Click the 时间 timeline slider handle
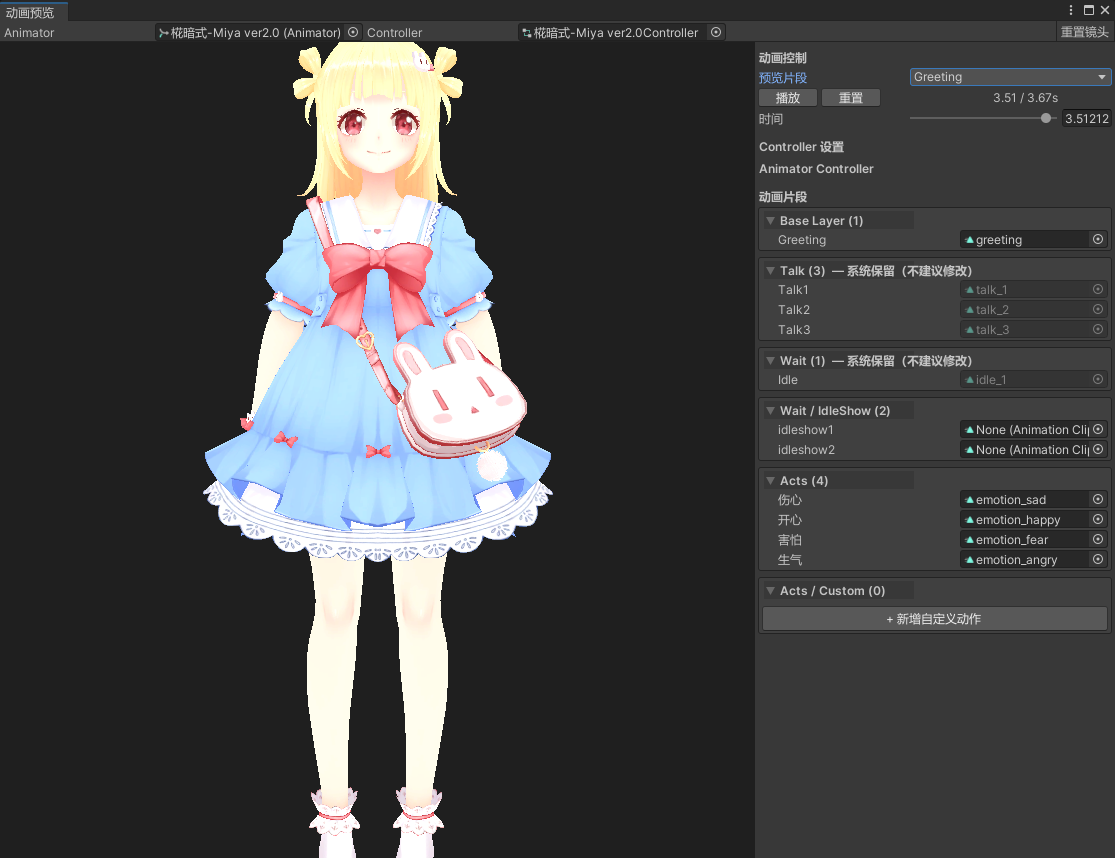This screenshot has width=1115, height=858. click(x=1046, y=118)
